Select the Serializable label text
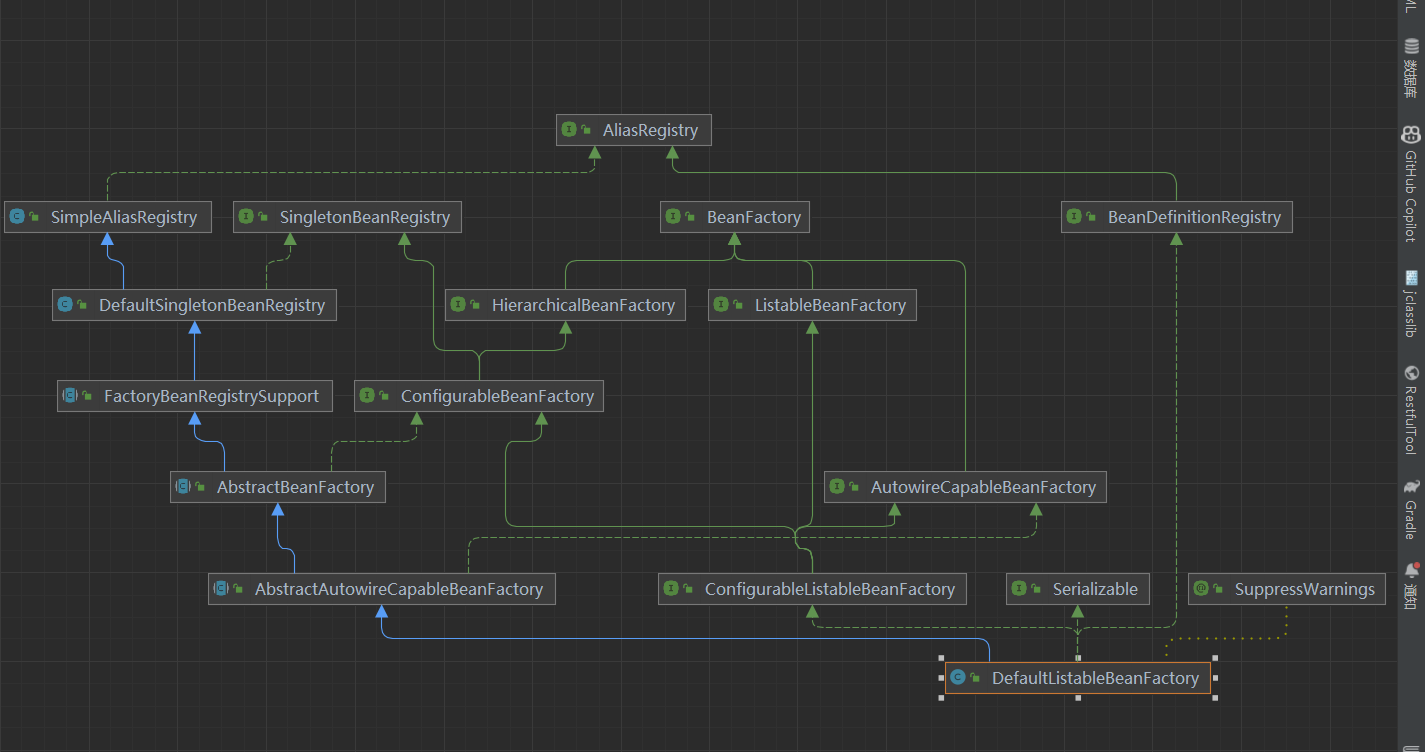 point(1095,589)
